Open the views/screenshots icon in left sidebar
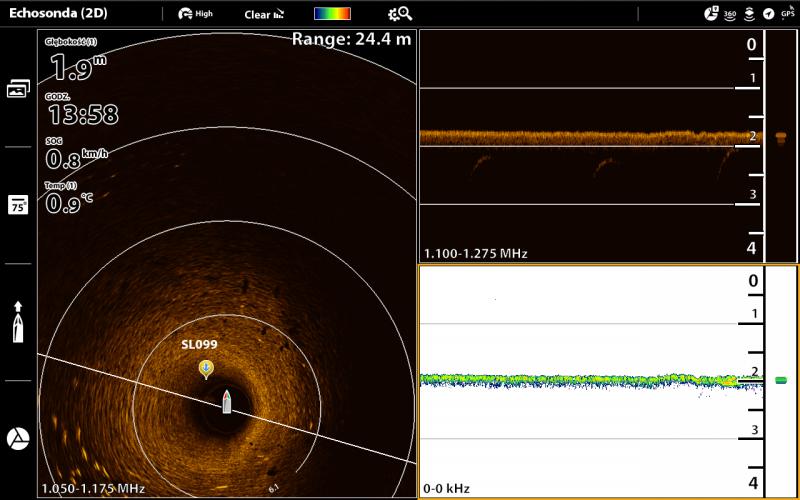 click(x=18, y=89)
